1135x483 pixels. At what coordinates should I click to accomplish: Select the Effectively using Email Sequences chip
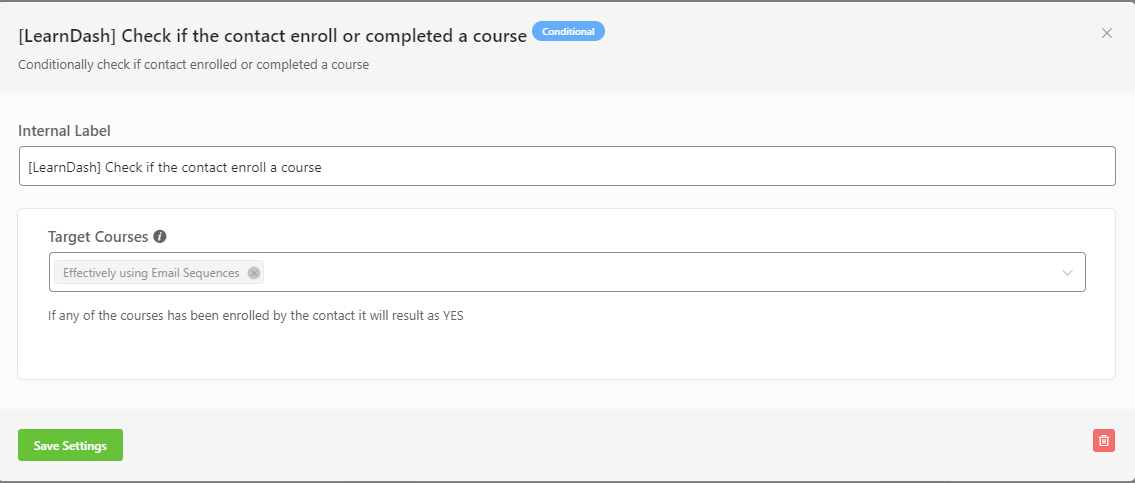click(151, 273)
